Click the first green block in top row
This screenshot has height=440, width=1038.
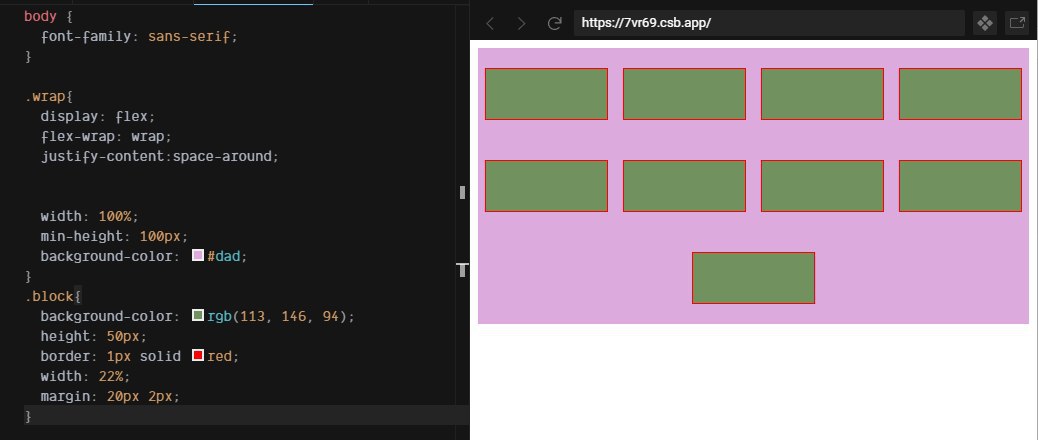pyautogui.click(x=546, y=94)
